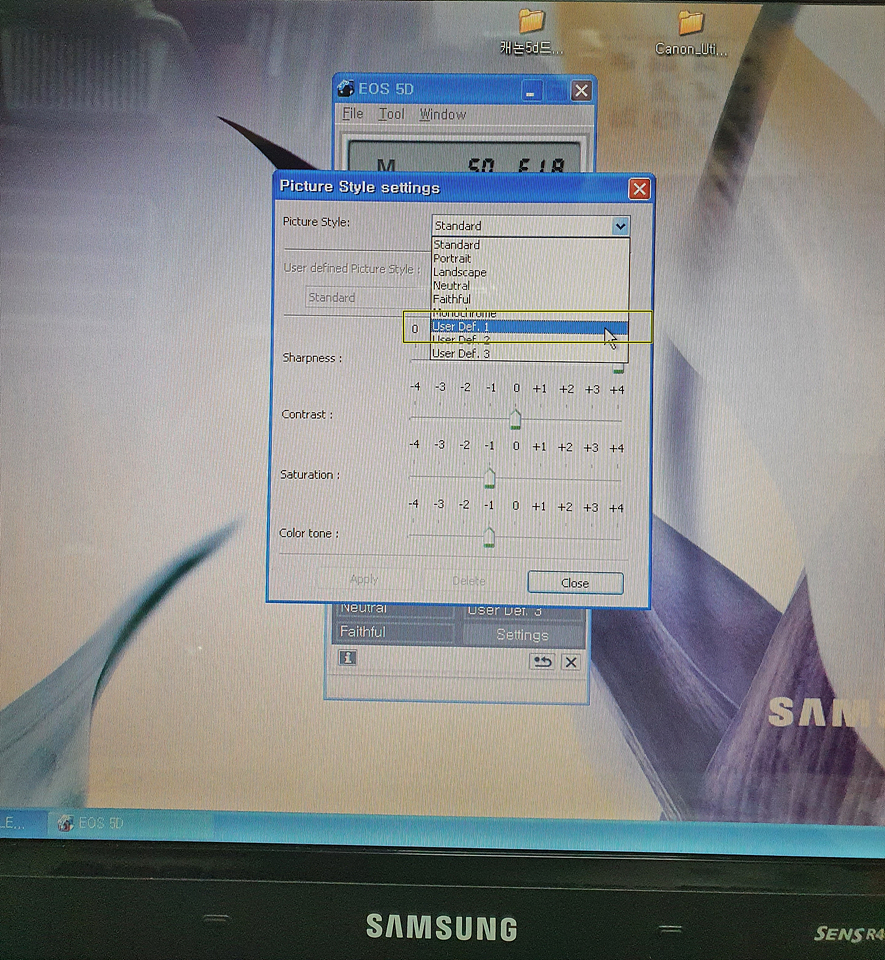The image size is (885, 960).
Task: Collapse the Picture Style dropdown via its arrow
Action: point(620,227)
